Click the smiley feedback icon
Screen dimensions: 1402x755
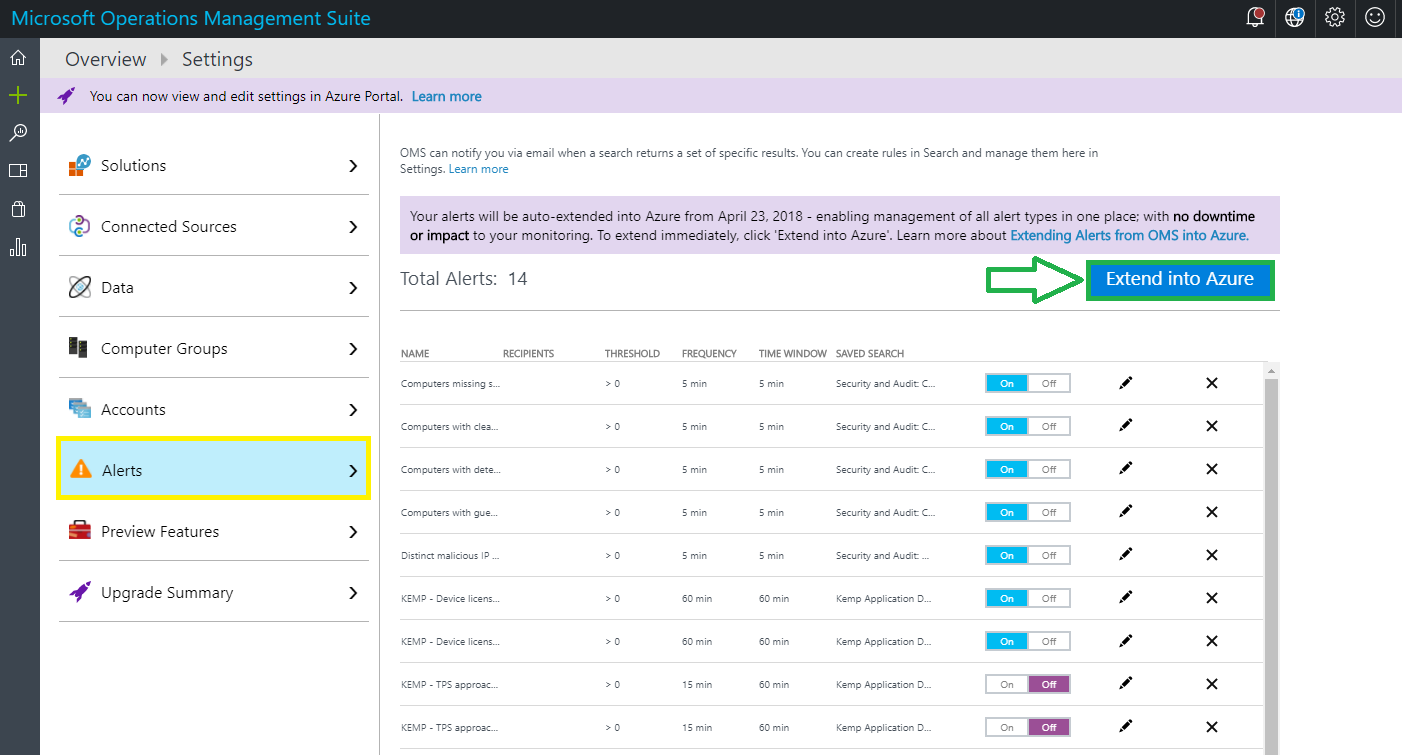click(x=1375, y=17)
